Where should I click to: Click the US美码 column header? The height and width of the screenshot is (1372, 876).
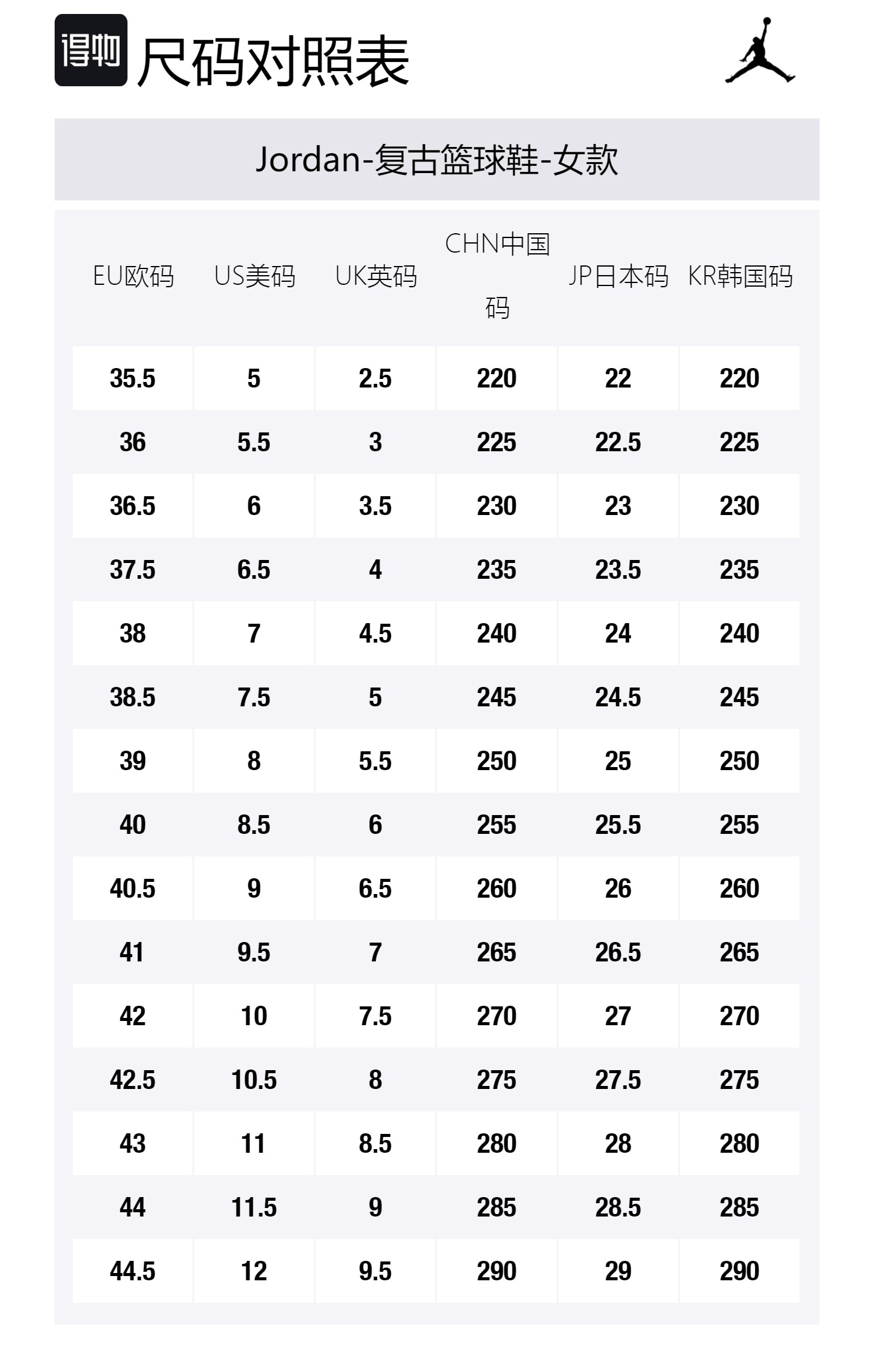coord(254,276)
